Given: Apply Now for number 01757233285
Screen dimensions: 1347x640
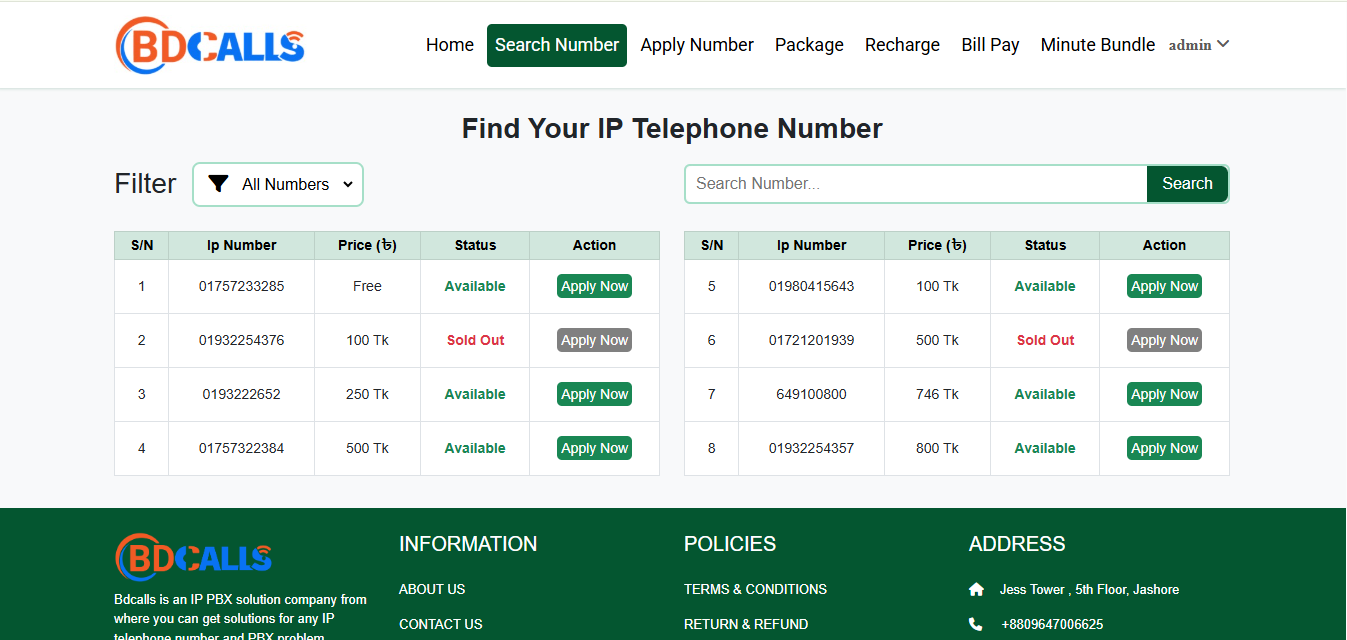Looking at the screenshot, I should tap(594, 287).
